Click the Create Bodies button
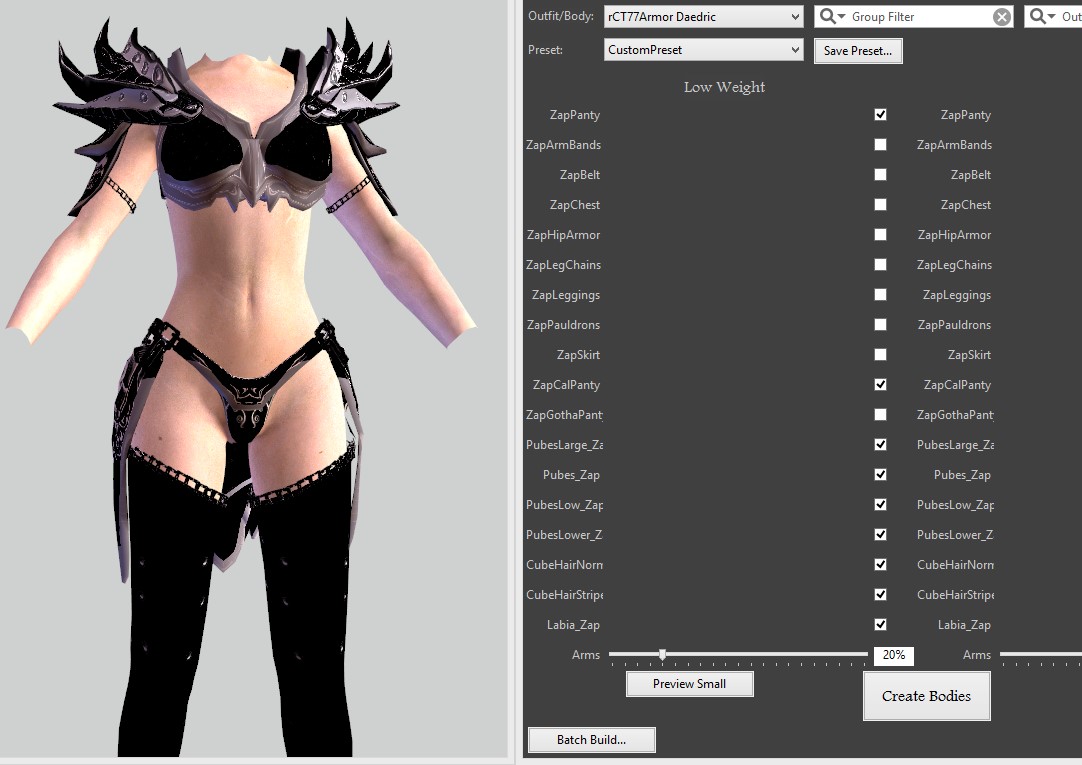 tap(927, 696)
